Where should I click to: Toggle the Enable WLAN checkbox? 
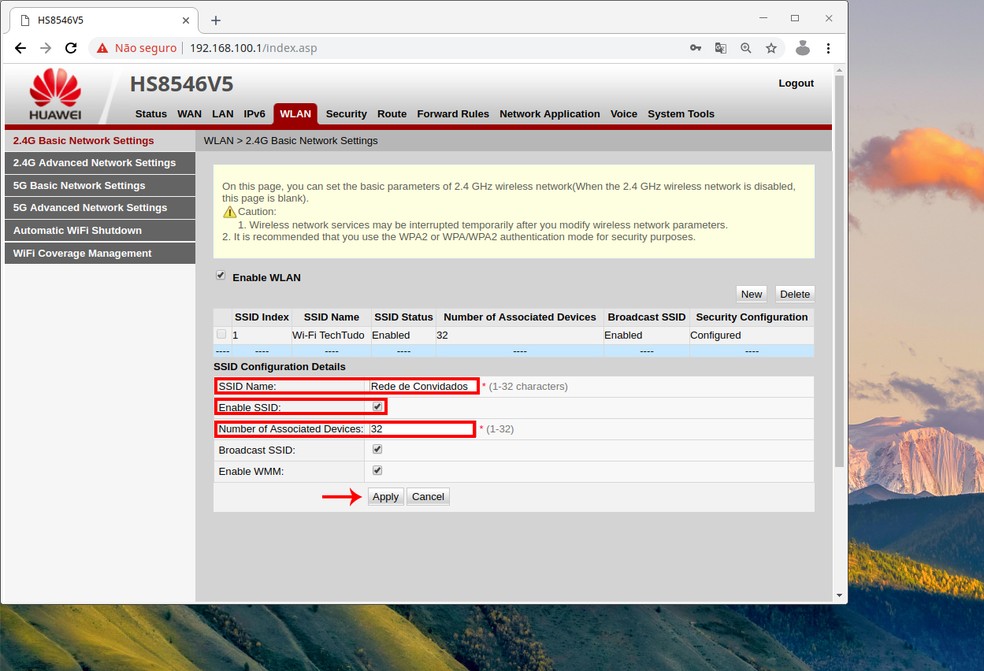[221, 275]
